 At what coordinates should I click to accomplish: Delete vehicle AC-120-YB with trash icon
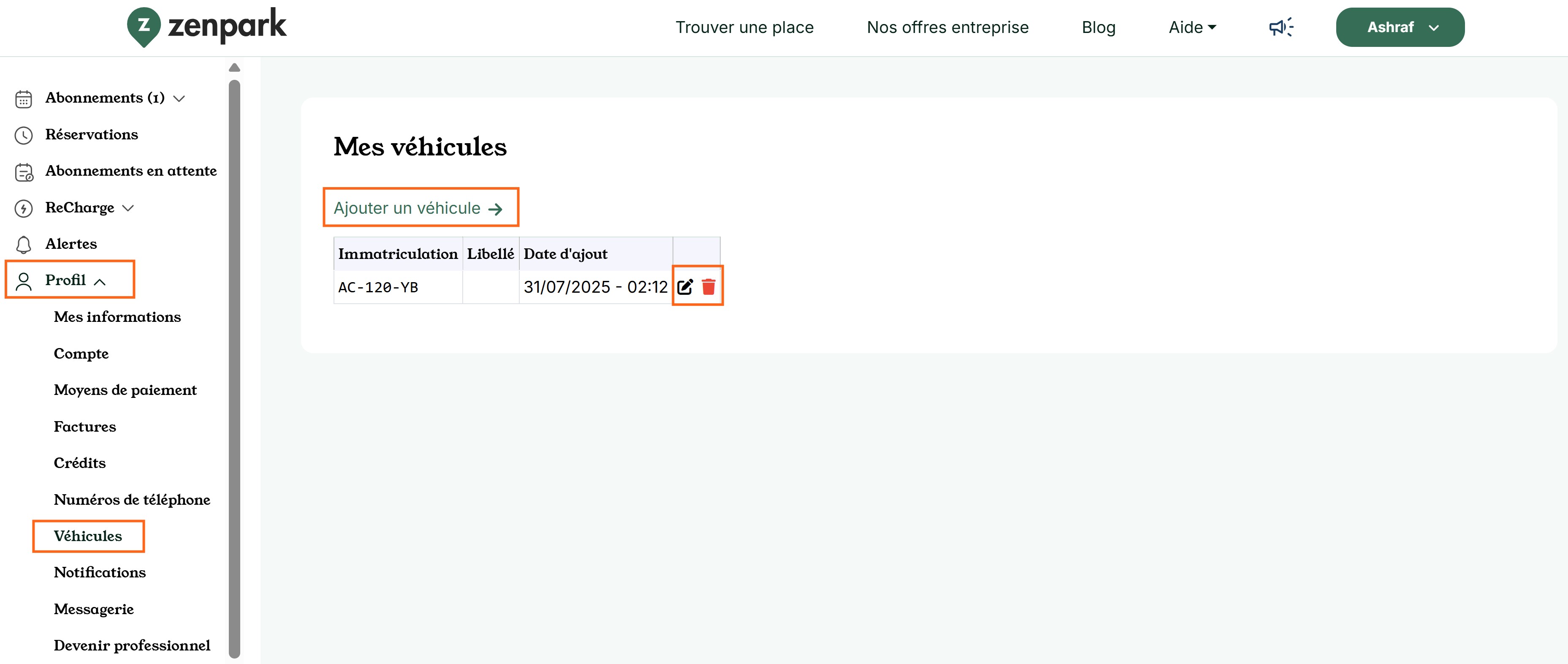[708, 286]
